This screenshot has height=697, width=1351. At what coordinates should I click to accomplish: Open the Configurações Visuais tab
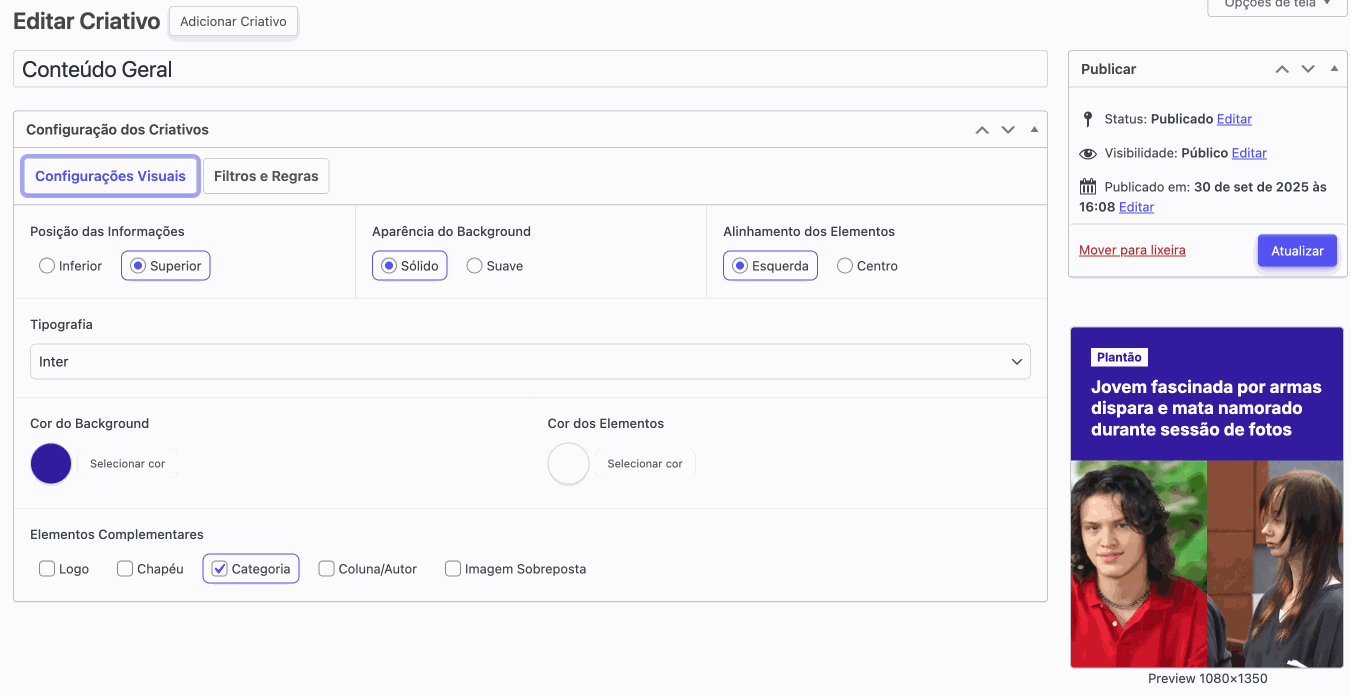[110, 176]
